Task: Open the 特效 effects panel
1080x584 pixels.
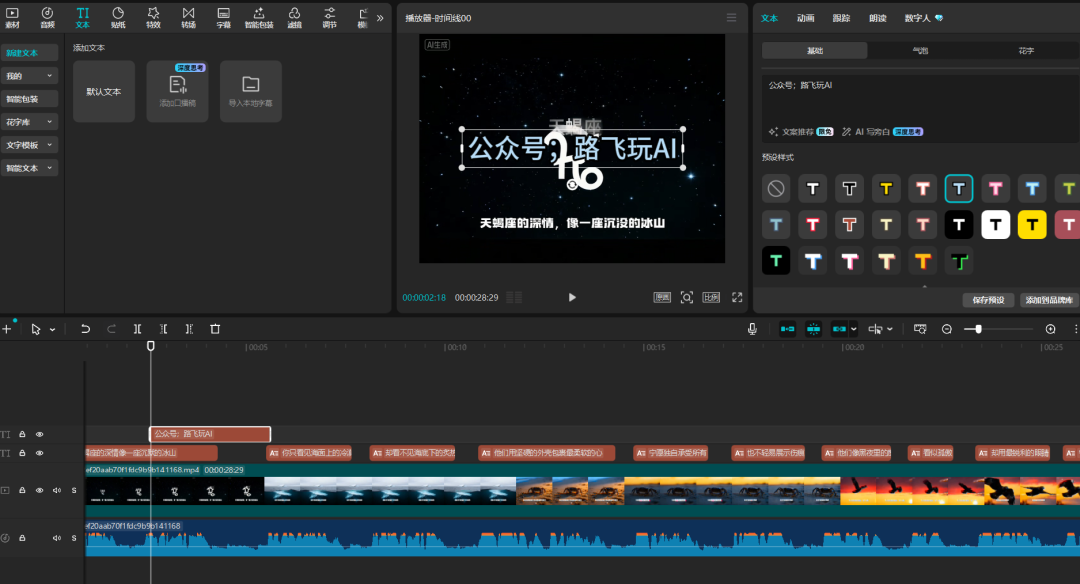Action: (153, 17)
